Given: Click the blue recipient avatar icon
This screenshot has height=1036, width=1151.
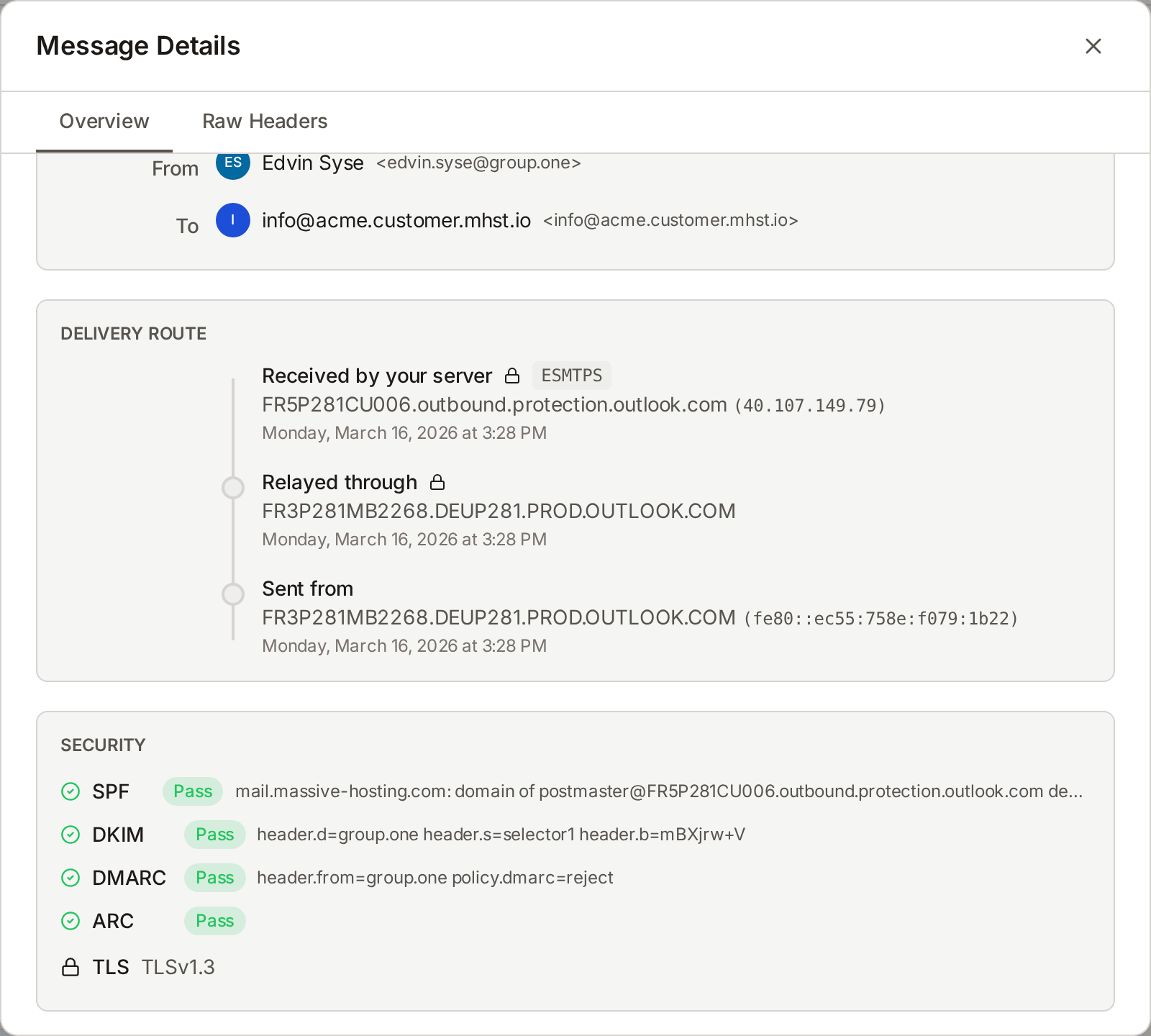Looking at the screenshot, I should click(x=232, y=221).
